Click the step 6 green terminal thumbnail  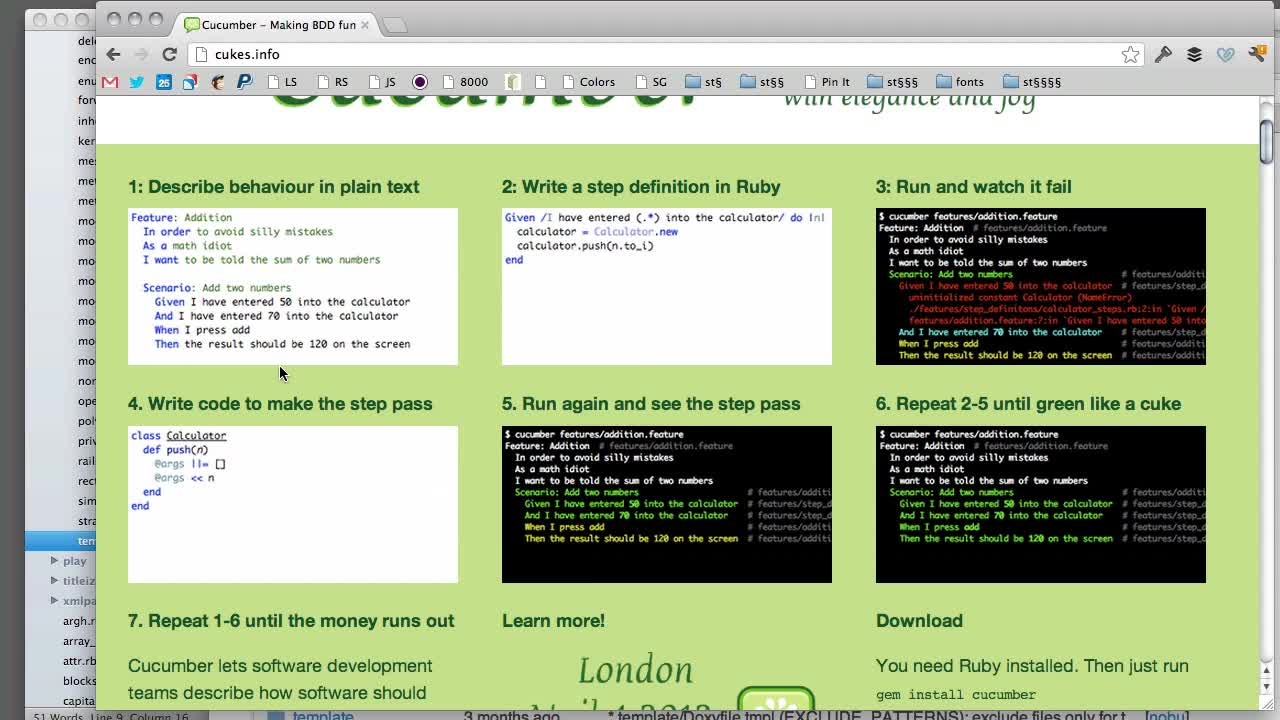point(1041,504)
